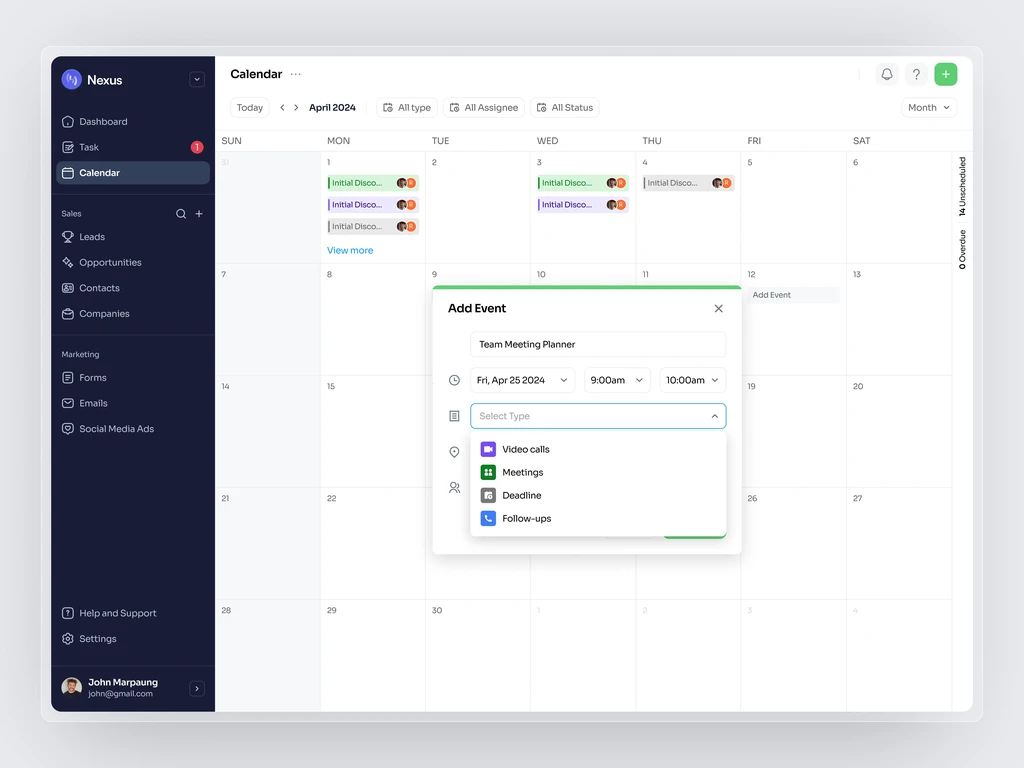Open the 9:00am start time dropdown
The width and height of the screenshot is (1024, 768).
617,380
